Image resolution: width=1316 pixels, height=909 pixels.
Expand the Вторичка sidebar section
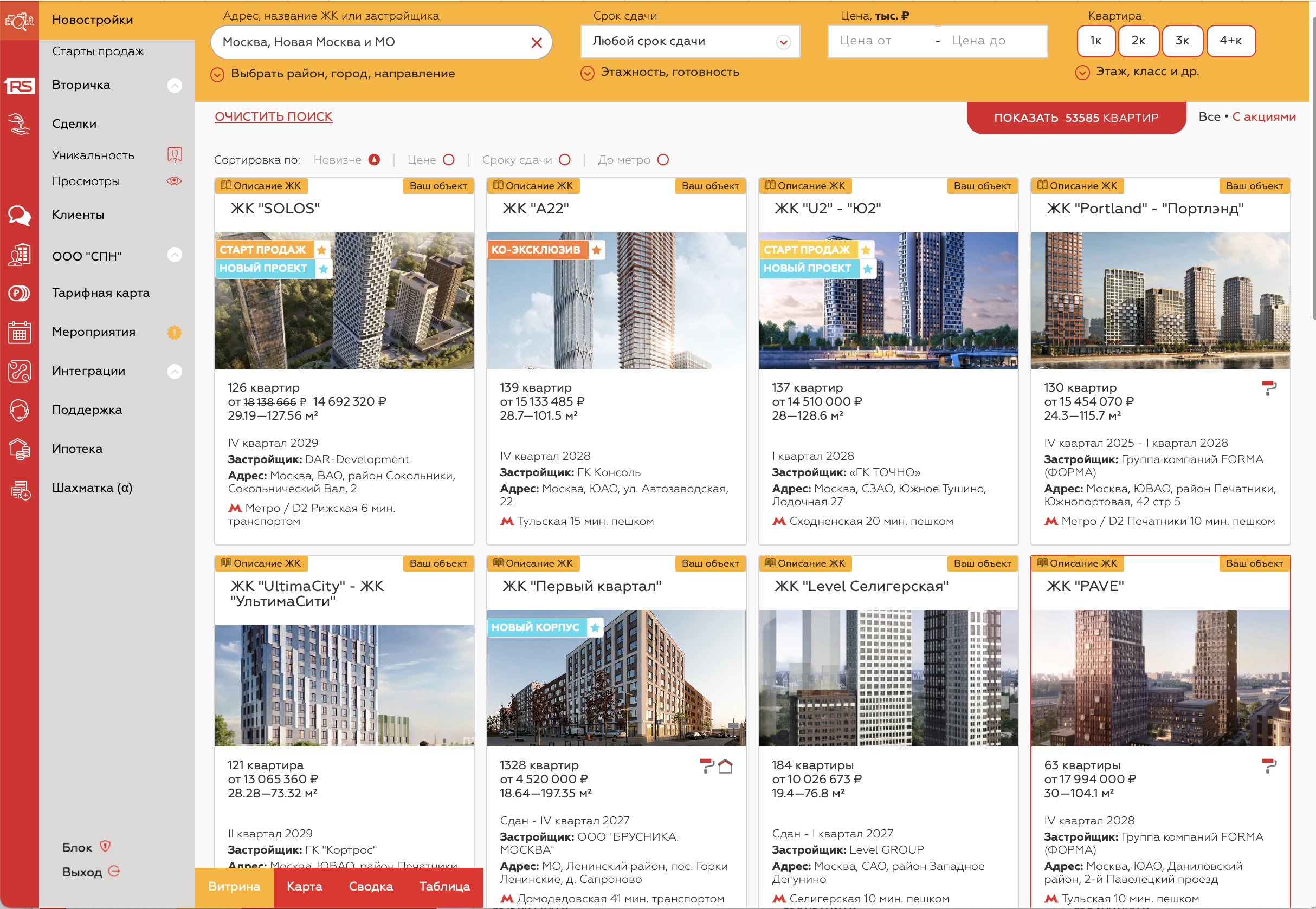pos(175,86)
